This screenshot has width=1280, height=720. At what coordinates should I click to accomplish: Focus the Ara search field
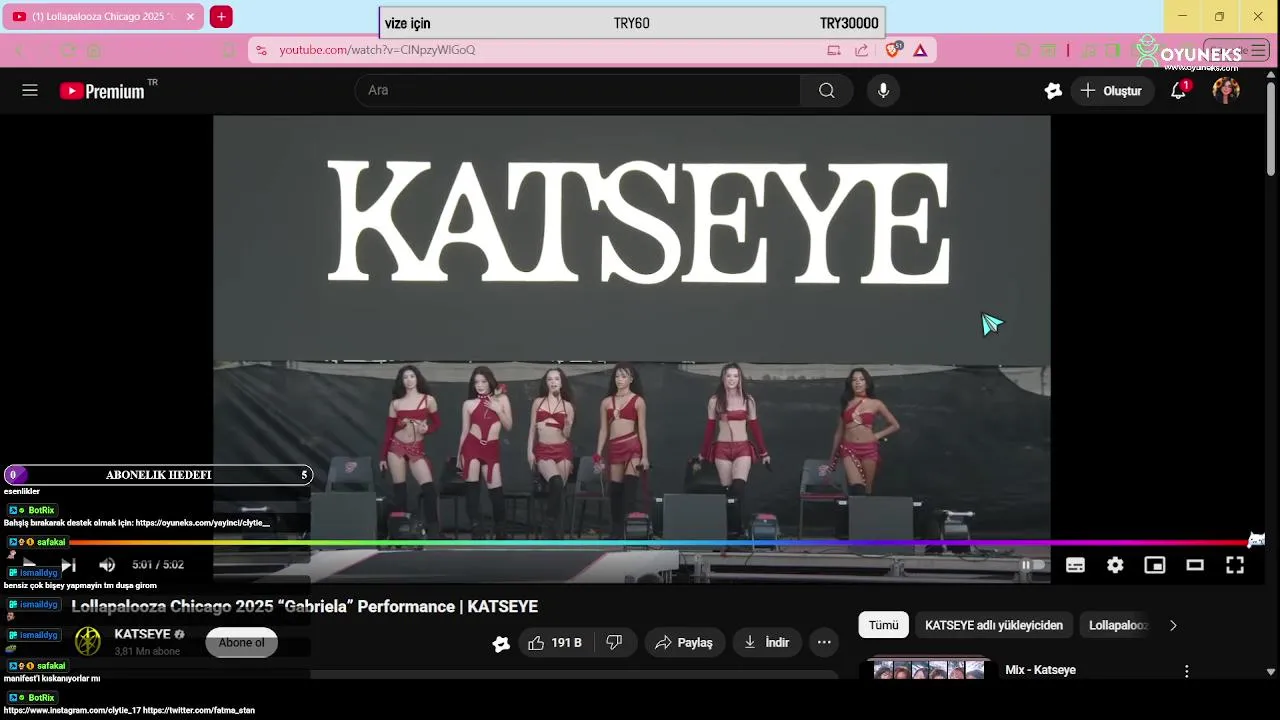[578, 90]
